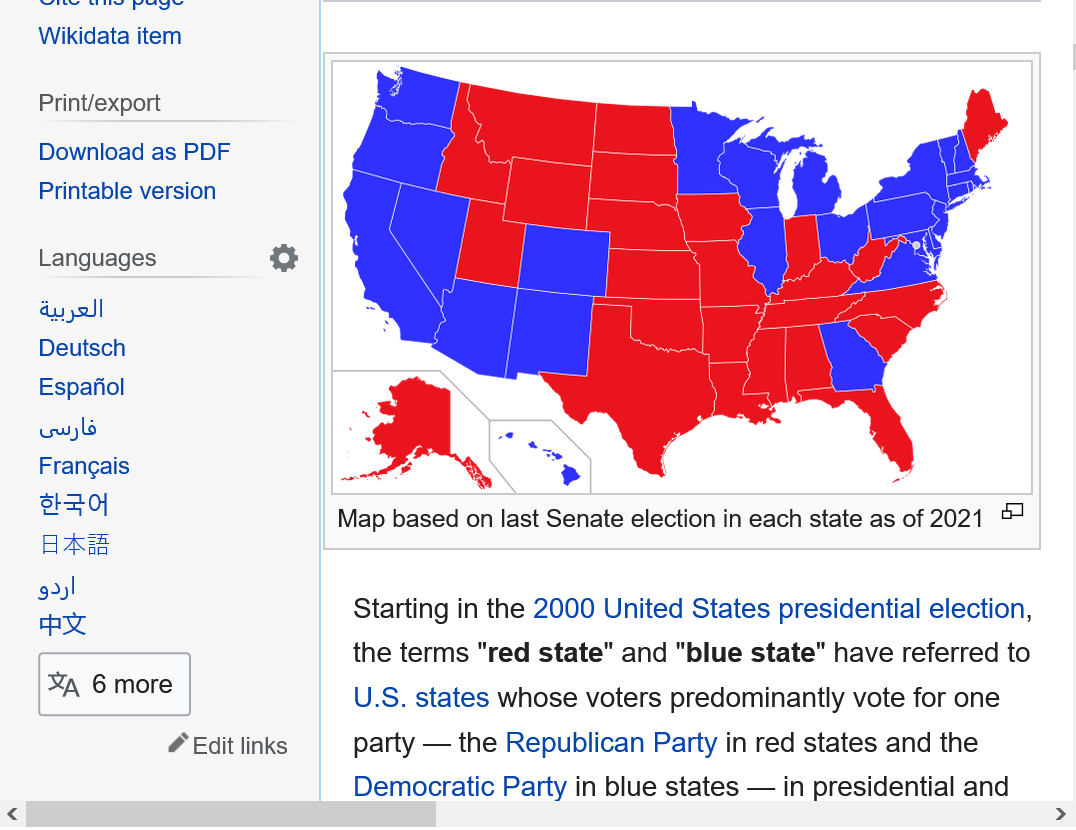1076x830 pixels.
Task: Open the Republican Party article link
Action: point(611,742)
